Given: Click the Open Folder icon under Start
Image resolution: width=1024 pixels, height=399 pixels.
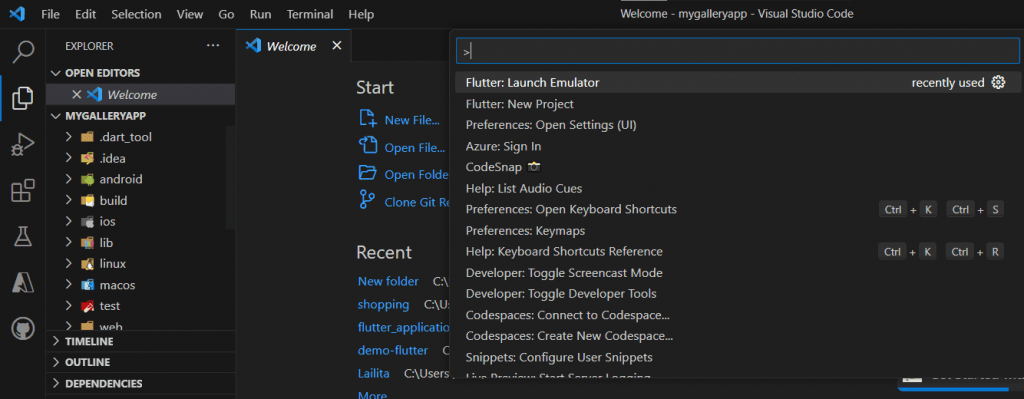Looking at the screenshot, I should 368,173.
